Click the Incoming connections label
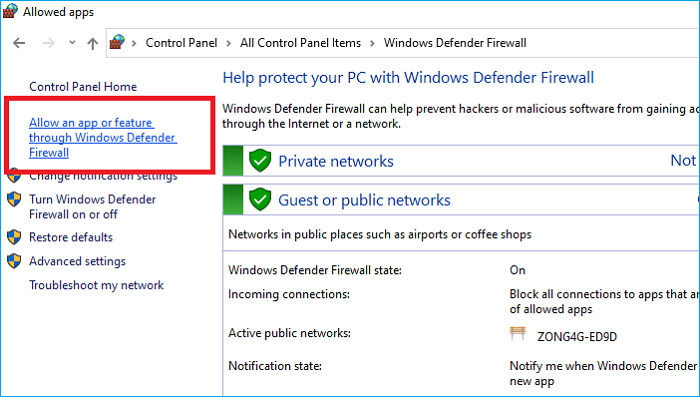The width and height of the screenshot is (700, 397). pos(289,294)
